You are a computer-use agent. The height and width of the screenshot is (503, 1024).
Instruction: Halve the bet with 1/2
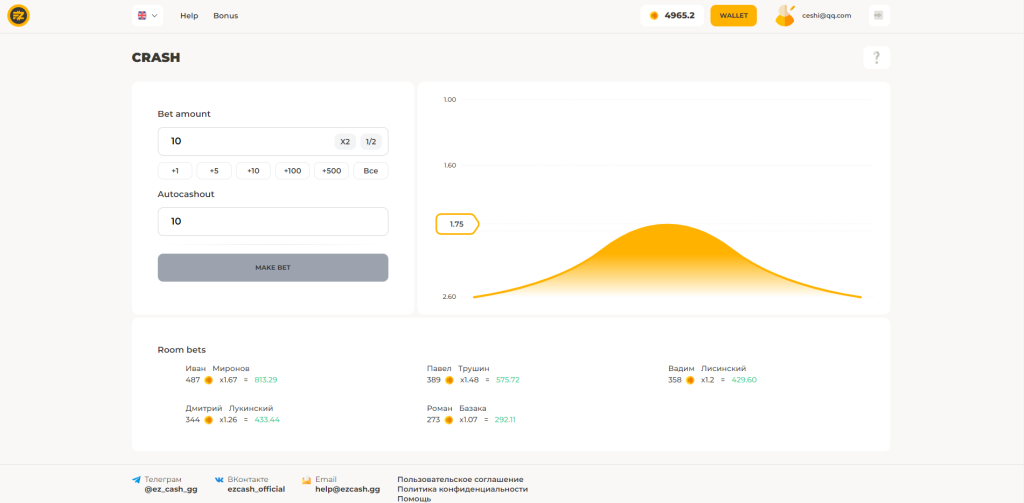click(x=371, y=142)
